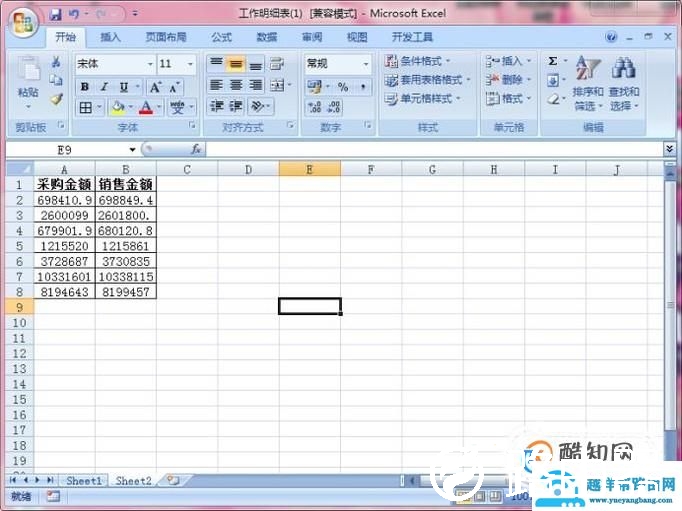Increase font size with large A
The width and height of the screenshot is (682, 511).
pos(155,87)
